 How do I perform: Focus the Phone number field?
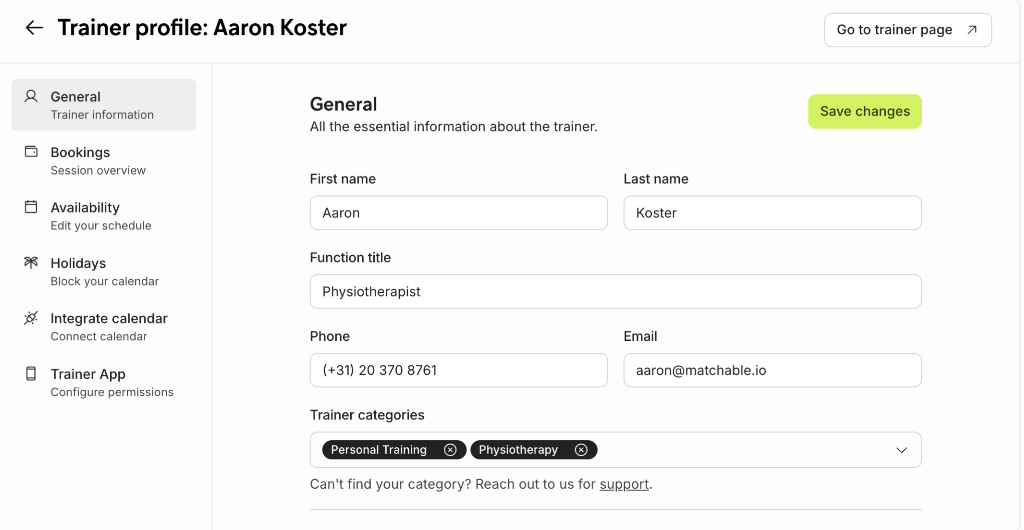[458, 370]
